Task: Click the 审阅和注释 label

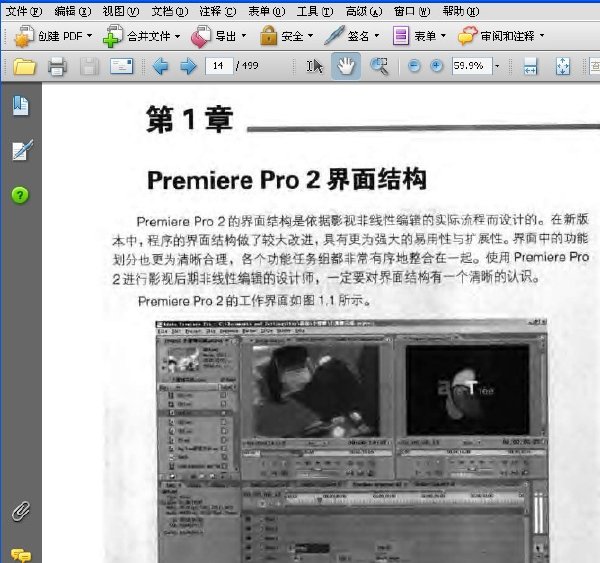Action: coord(508,36)
